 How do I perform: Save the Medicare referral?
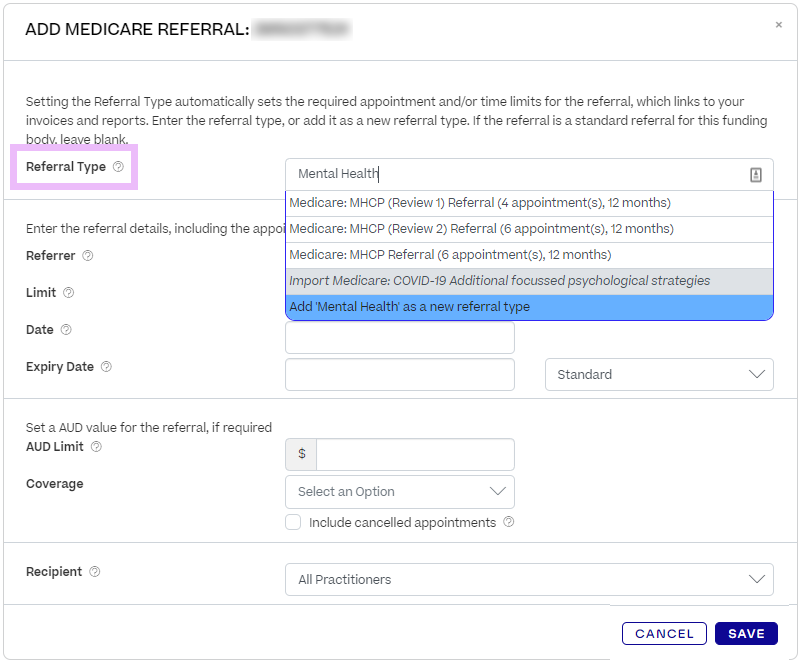coord(746,633)
